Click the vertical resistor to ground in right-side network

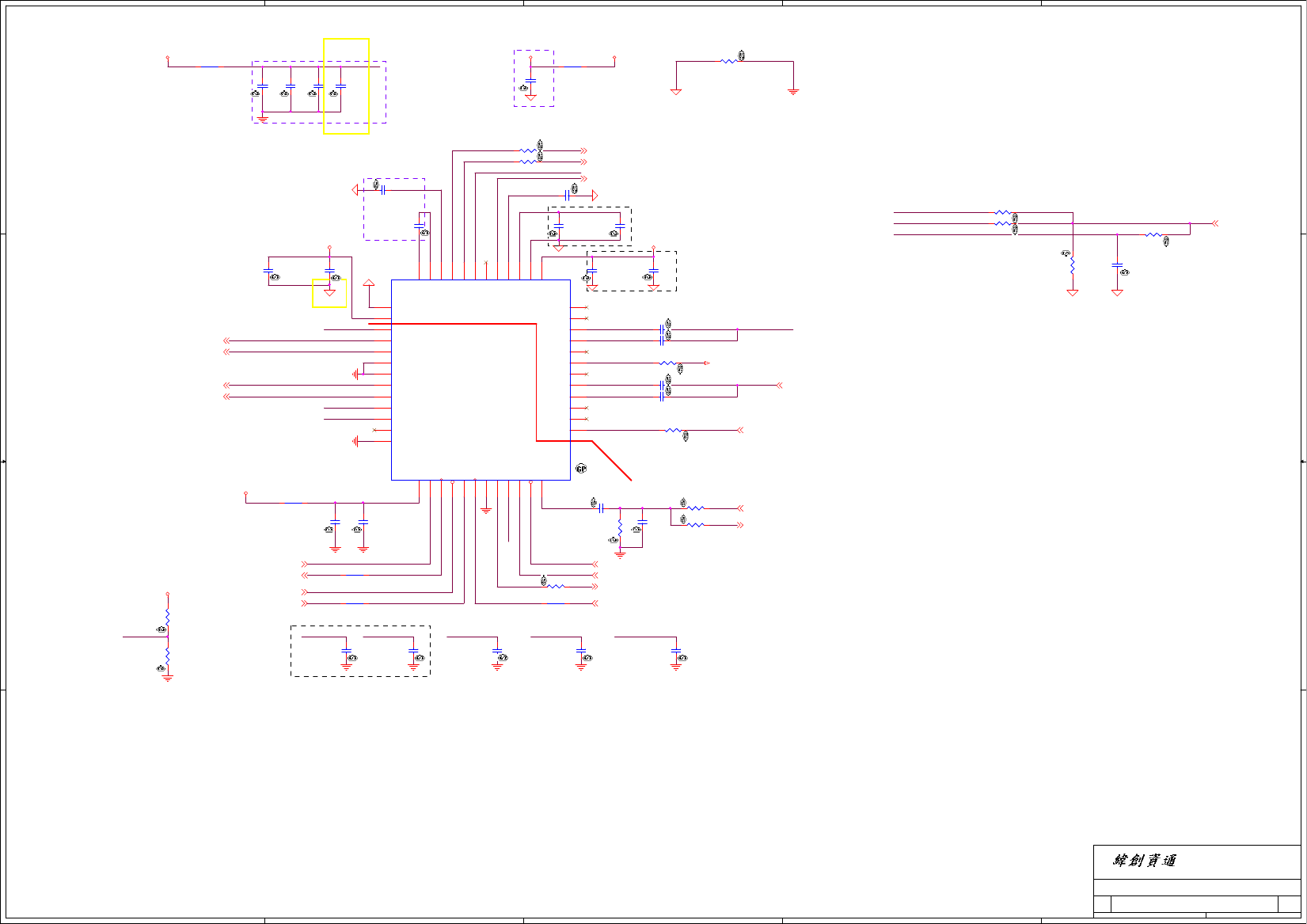coord(1073,266)
